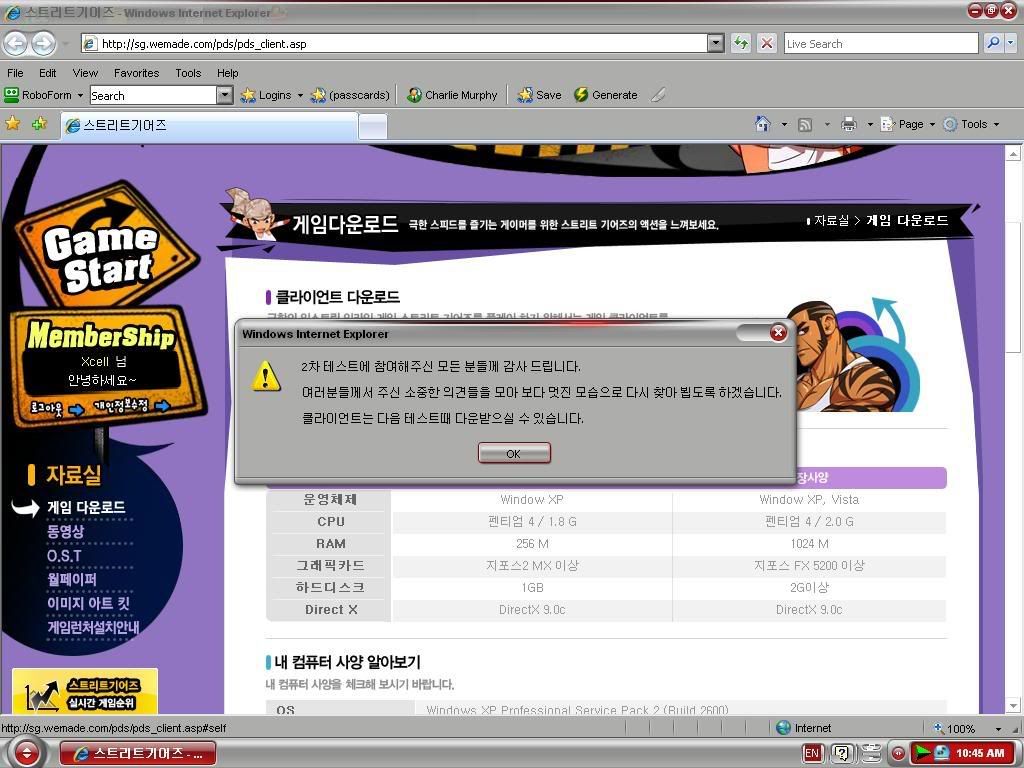
Task: Open the Tools menu in menu bar
Action: (188, 73)
